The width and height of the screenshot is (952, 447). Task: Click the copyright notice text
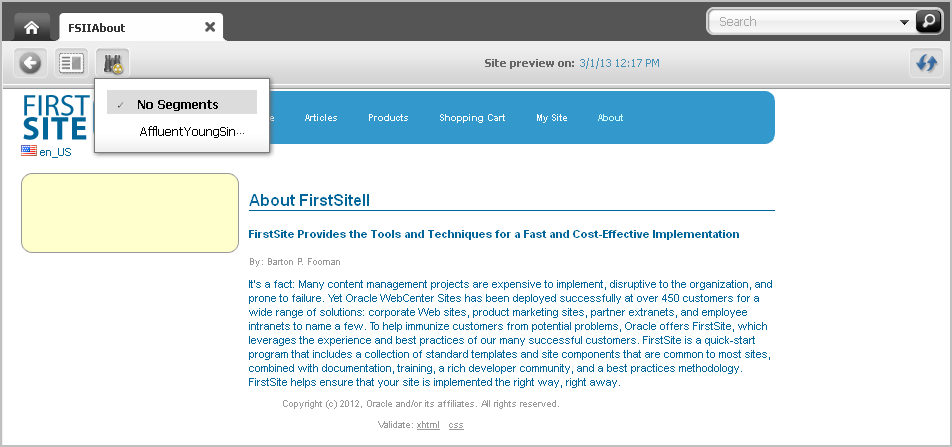click(421, 404)
